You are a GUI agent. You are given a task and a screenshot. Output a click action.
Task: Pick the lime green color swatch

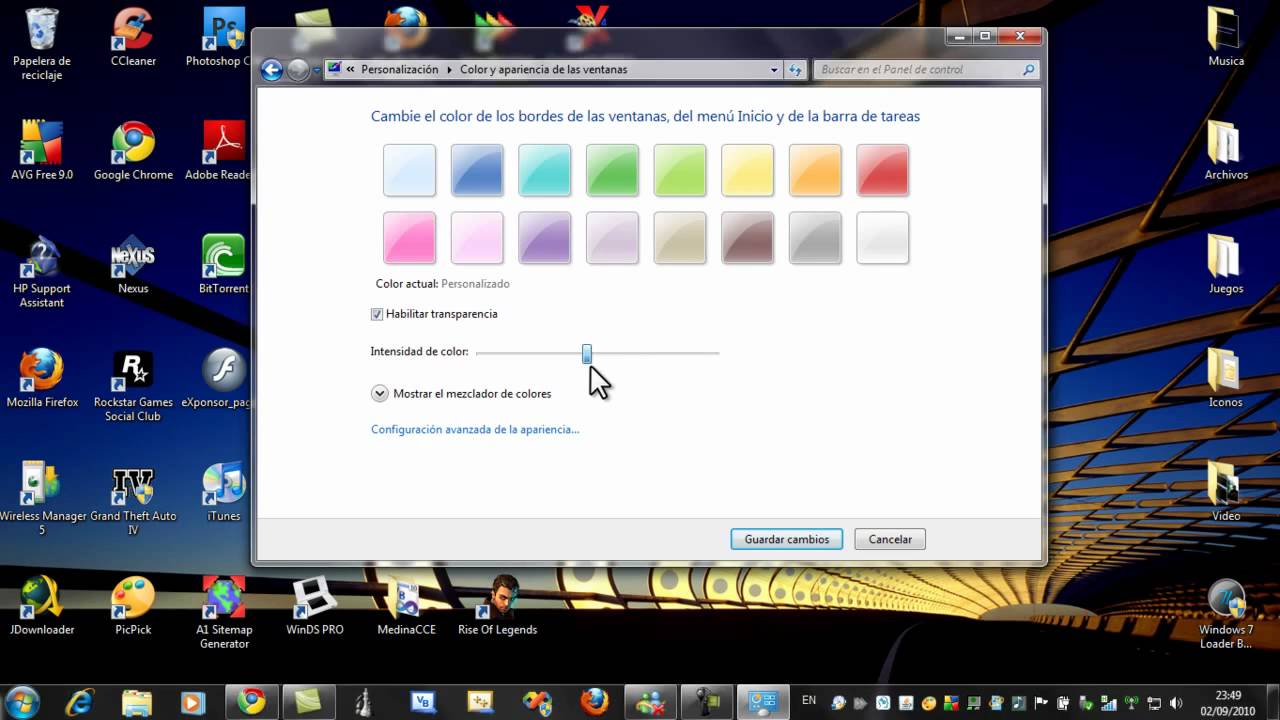click(680, 170)
